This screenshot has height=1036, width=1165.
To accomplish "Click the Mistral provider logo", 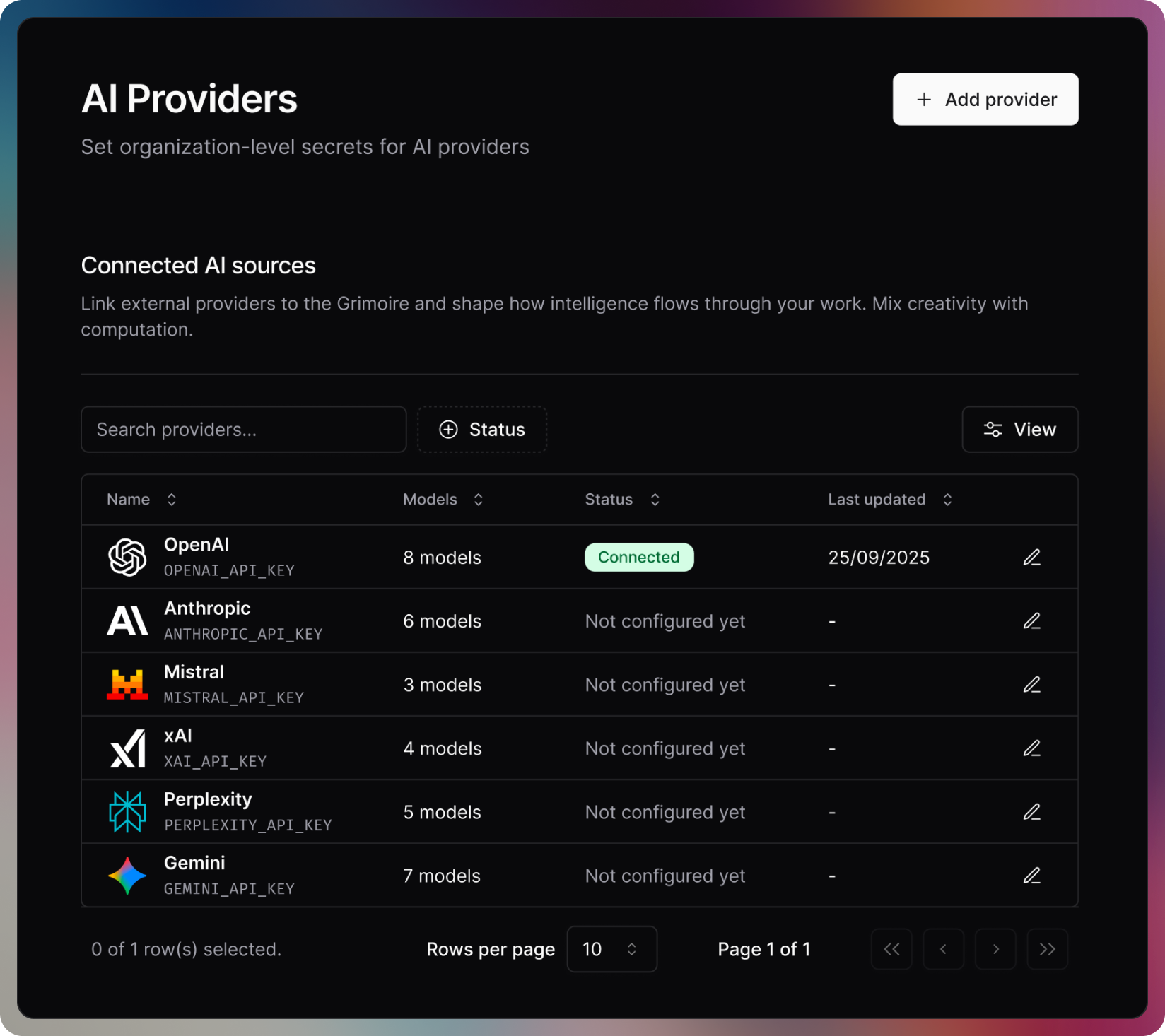I will pos(127,684).
